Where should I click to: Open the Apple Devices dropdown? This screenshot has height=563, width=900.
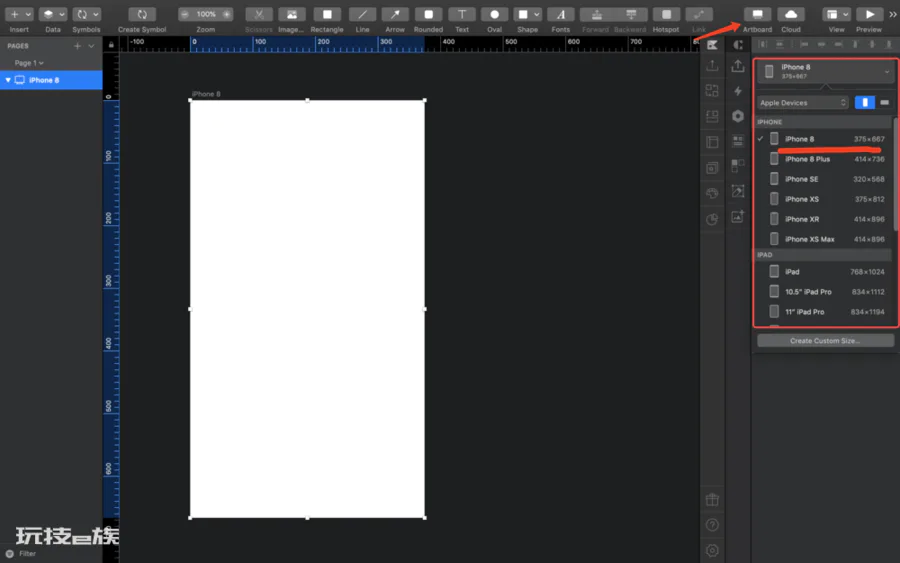[x=802, y=103]
